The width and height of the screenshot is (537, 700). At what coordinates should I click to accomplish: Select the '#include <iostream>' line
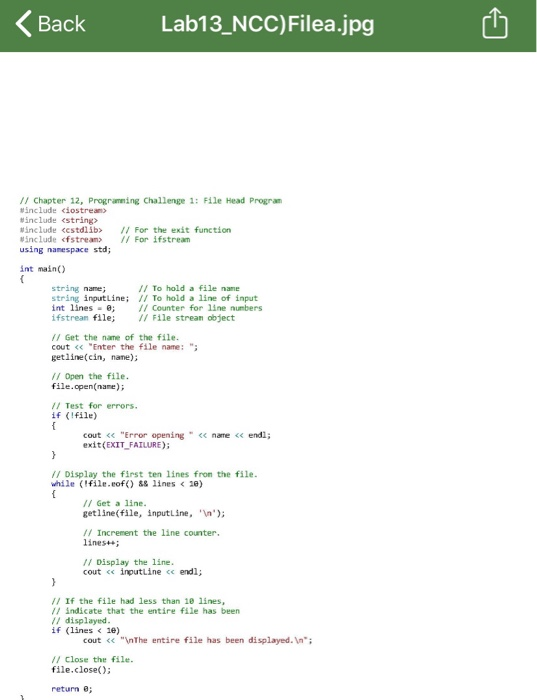pyautogui.click(x=63, y=210)
